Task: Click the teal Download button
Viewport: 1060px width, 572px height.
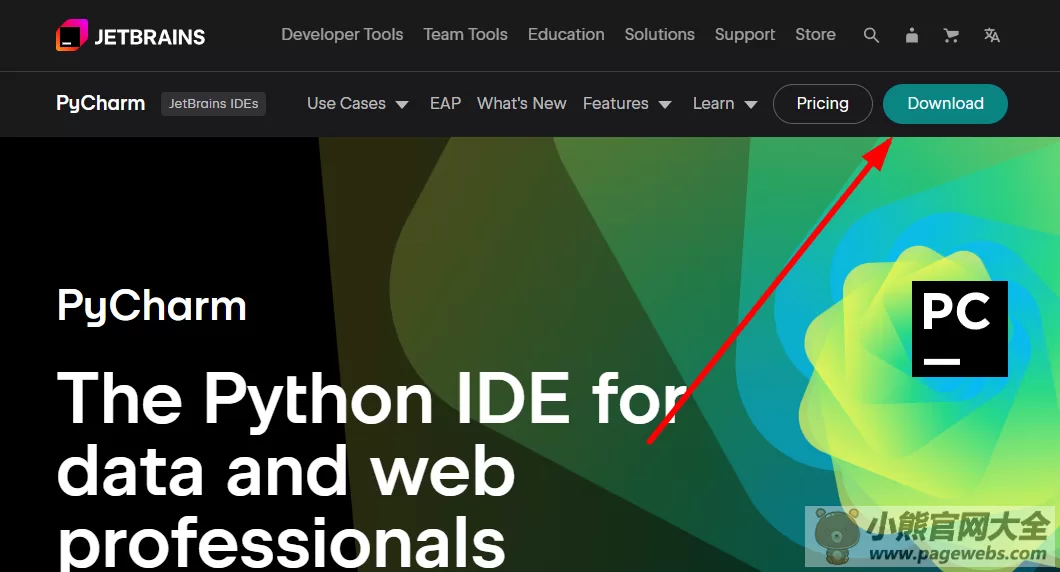Action: (x=945, y=103)
